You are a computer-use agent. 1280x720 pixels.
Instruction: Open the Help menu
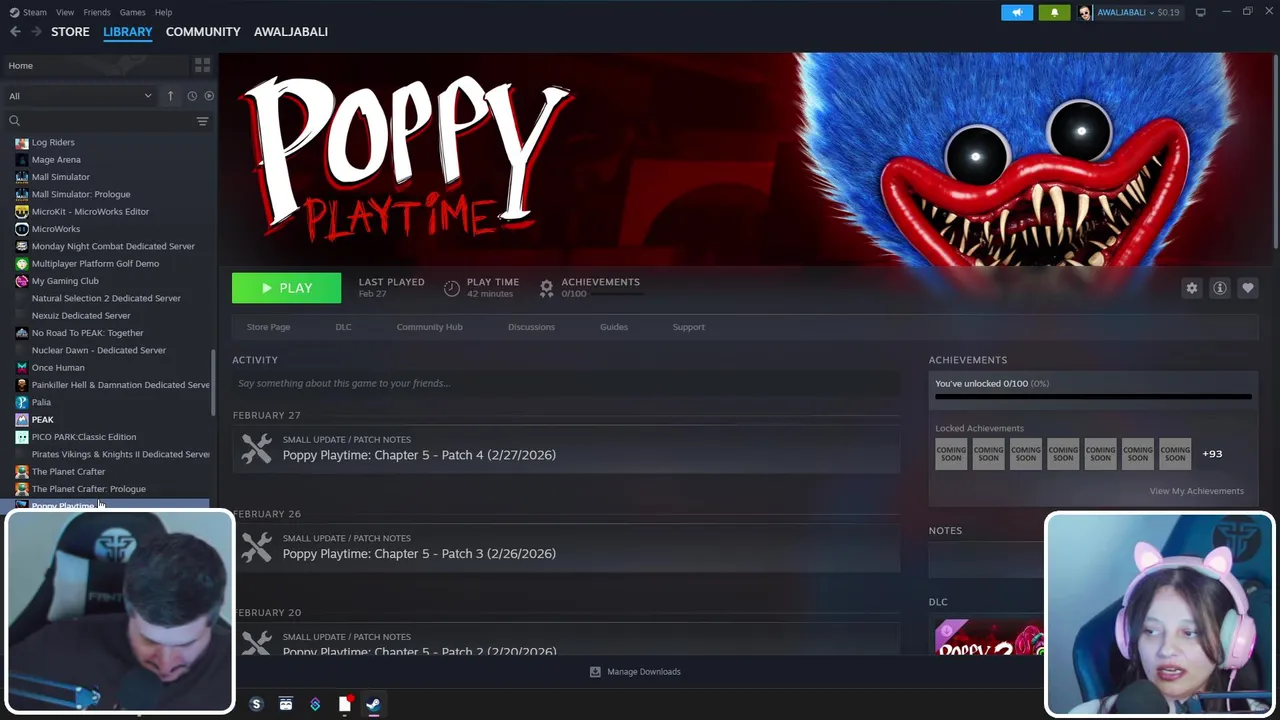pos(163,12)
